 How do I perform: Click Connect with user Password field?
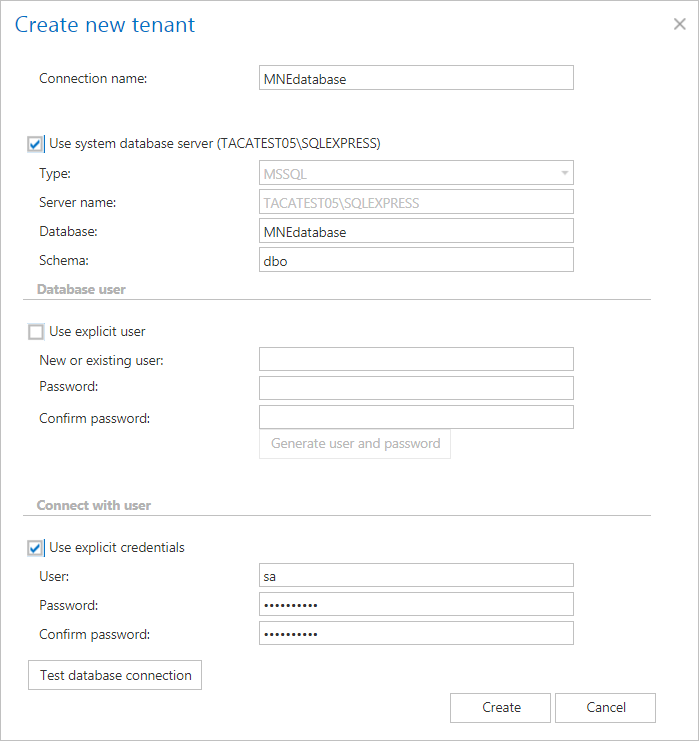415,604
